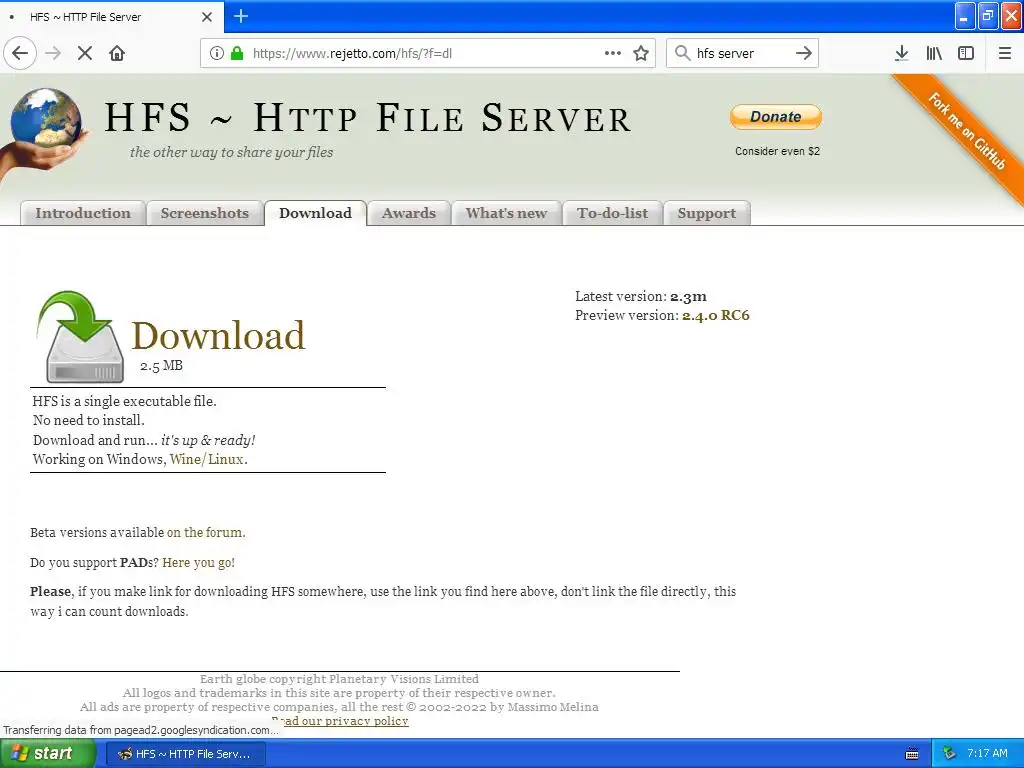This screenshot has width=1024, height=768.
Task: Open the privacy policy link in the footer
Action: click(340, 721)
